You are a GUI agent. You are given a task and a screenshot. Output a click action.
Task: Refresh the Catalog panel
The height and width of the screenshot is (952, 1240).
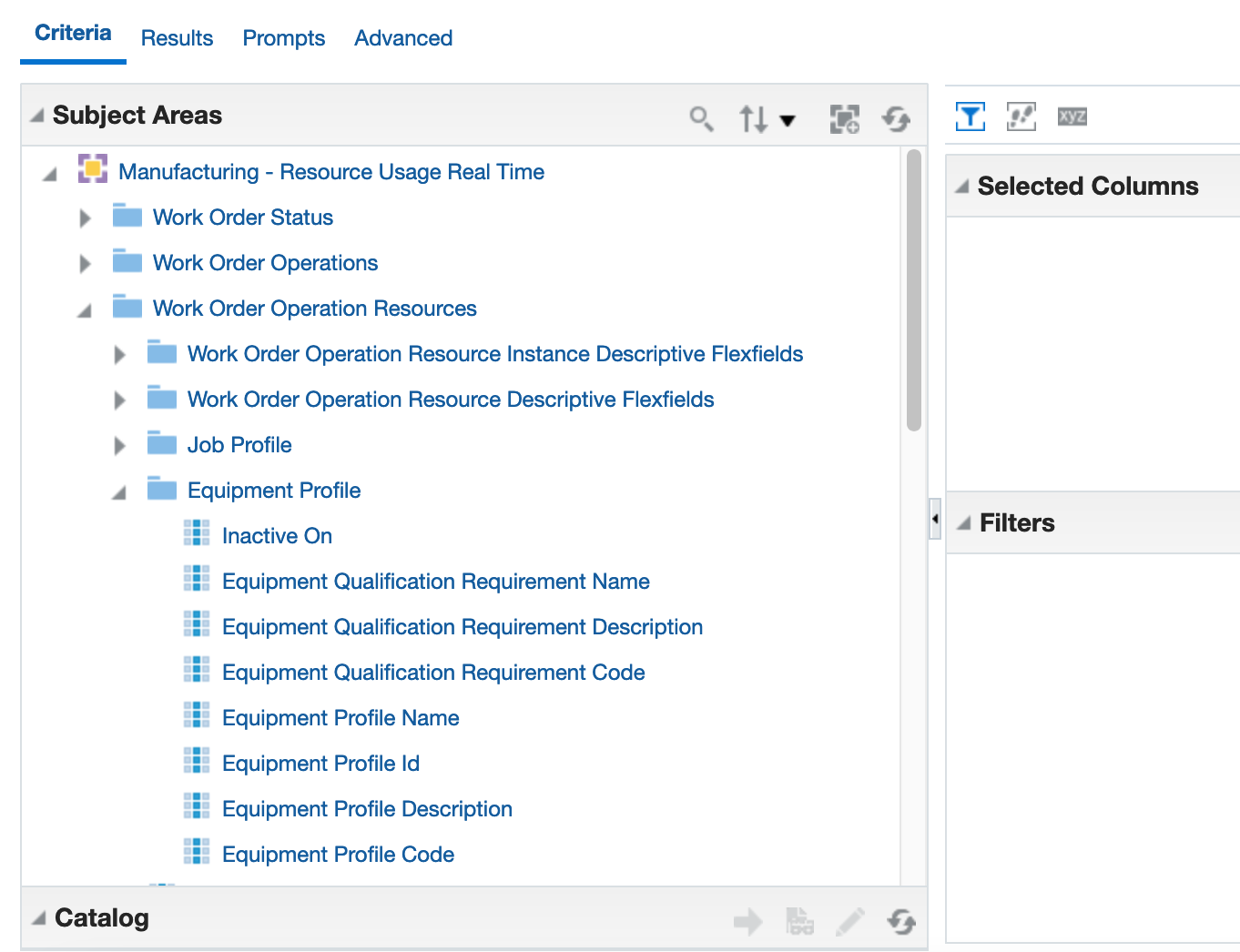[900, 921]
